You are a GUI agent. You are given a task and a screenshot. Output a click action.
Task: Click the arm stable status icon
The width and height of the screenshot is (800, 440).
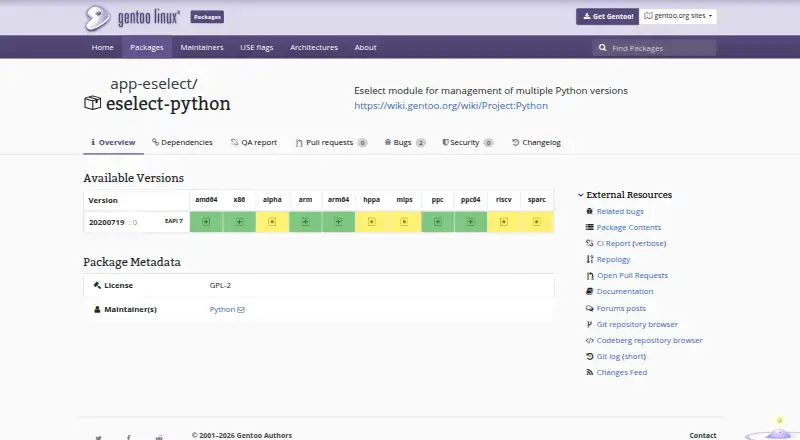point(305,222)
